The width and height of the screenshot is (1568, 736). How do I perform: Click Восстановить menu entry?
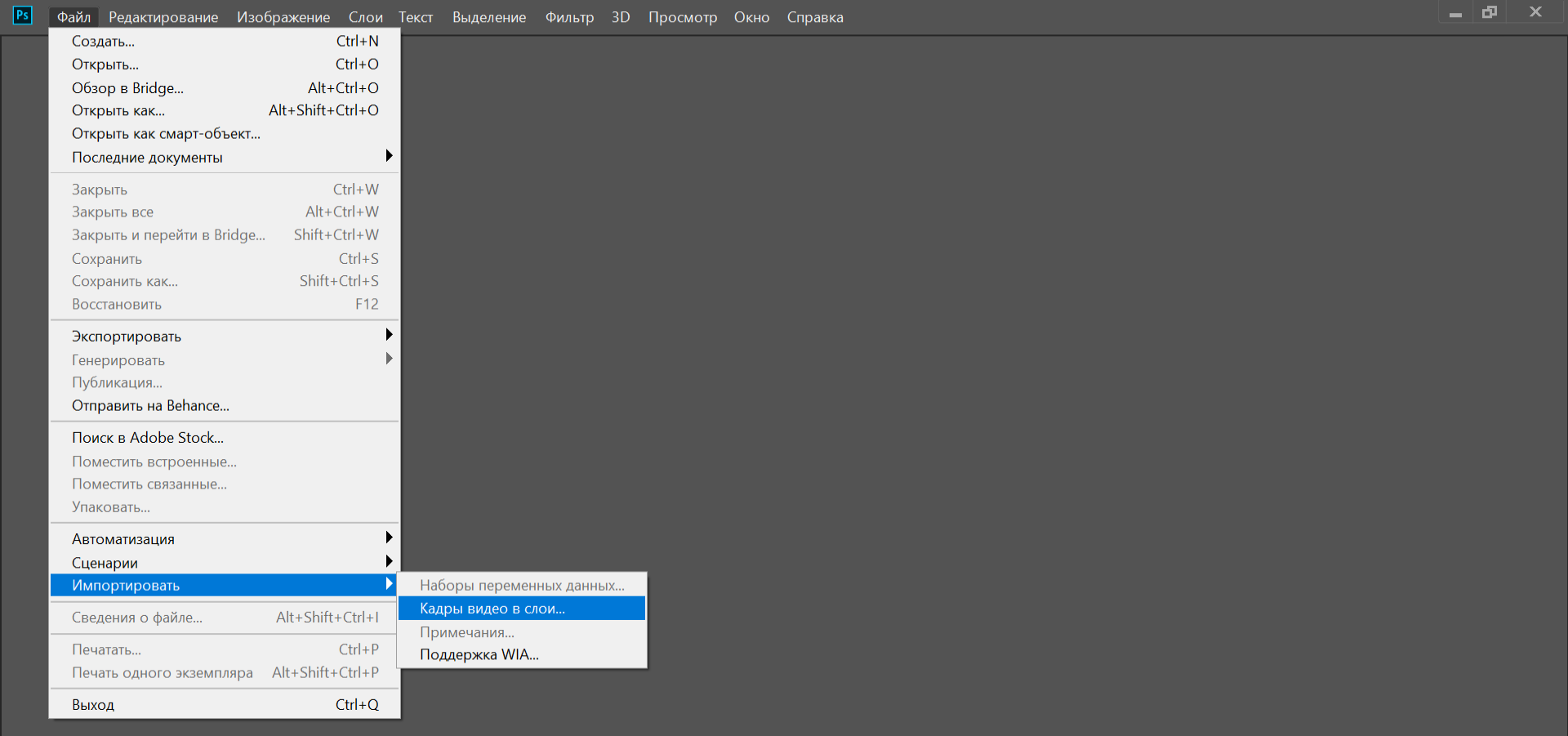(x=225, y=304)
